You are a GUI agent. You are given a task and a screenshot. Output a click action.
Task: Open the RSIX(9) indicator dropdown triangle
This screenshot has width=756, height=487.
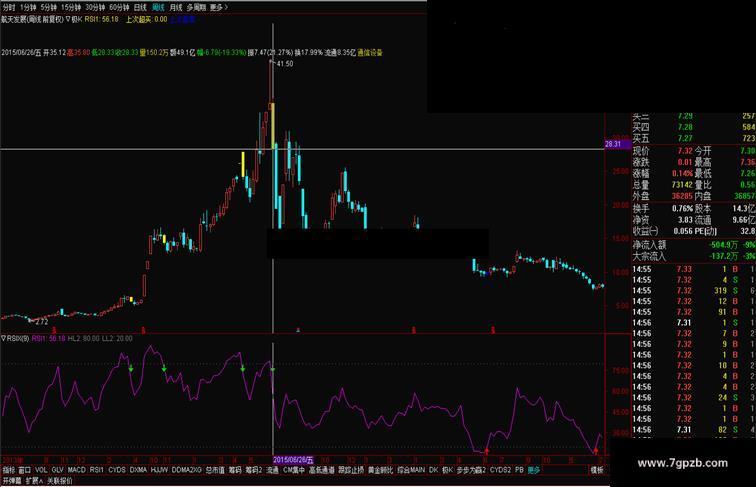coord(3,338)
